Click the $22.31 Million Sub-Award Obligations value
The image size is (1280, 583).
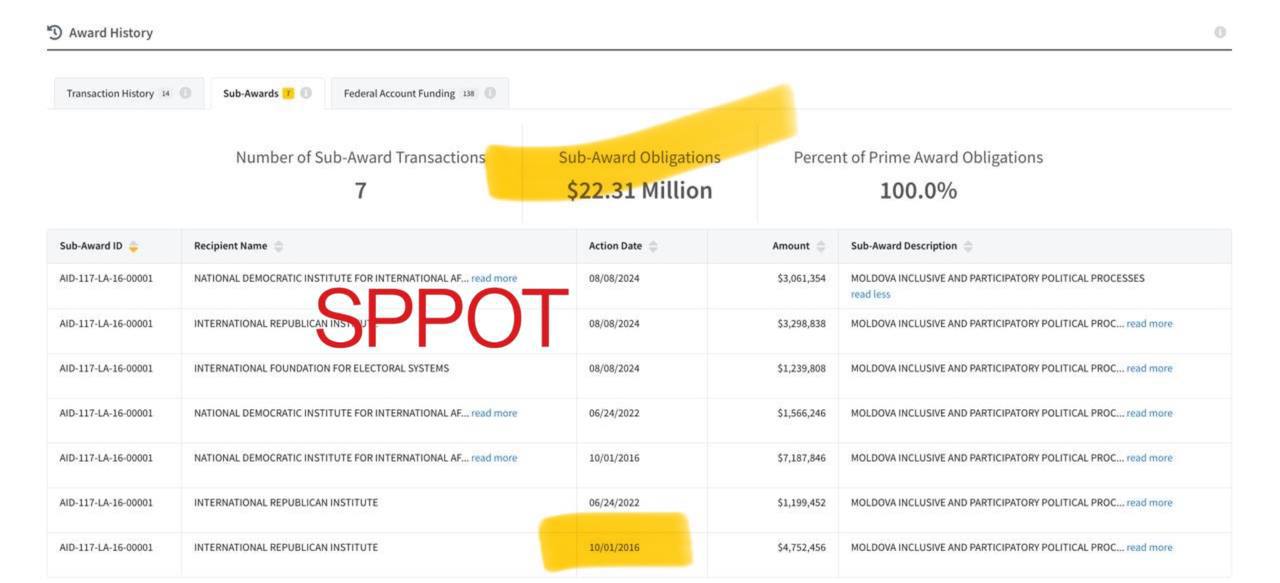click(x=640, y=190)
